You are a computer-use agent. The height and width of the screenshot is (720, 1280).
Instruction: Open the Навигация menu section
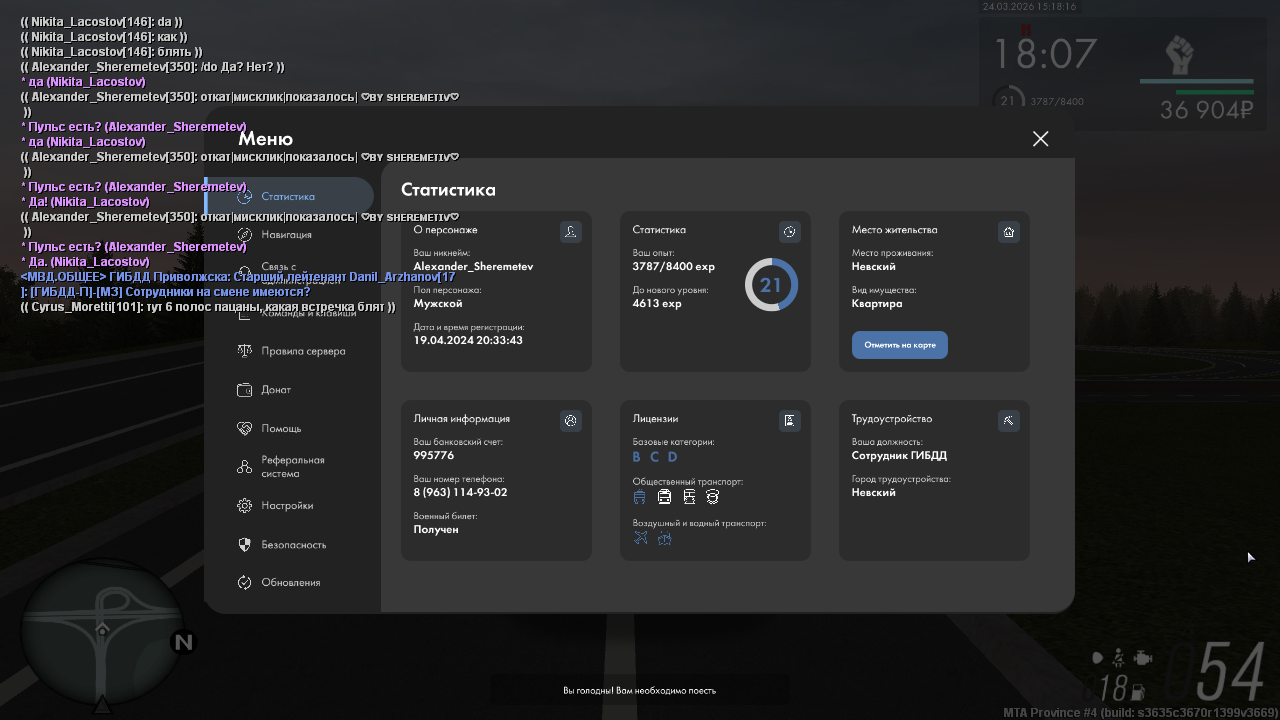(286, 235)
